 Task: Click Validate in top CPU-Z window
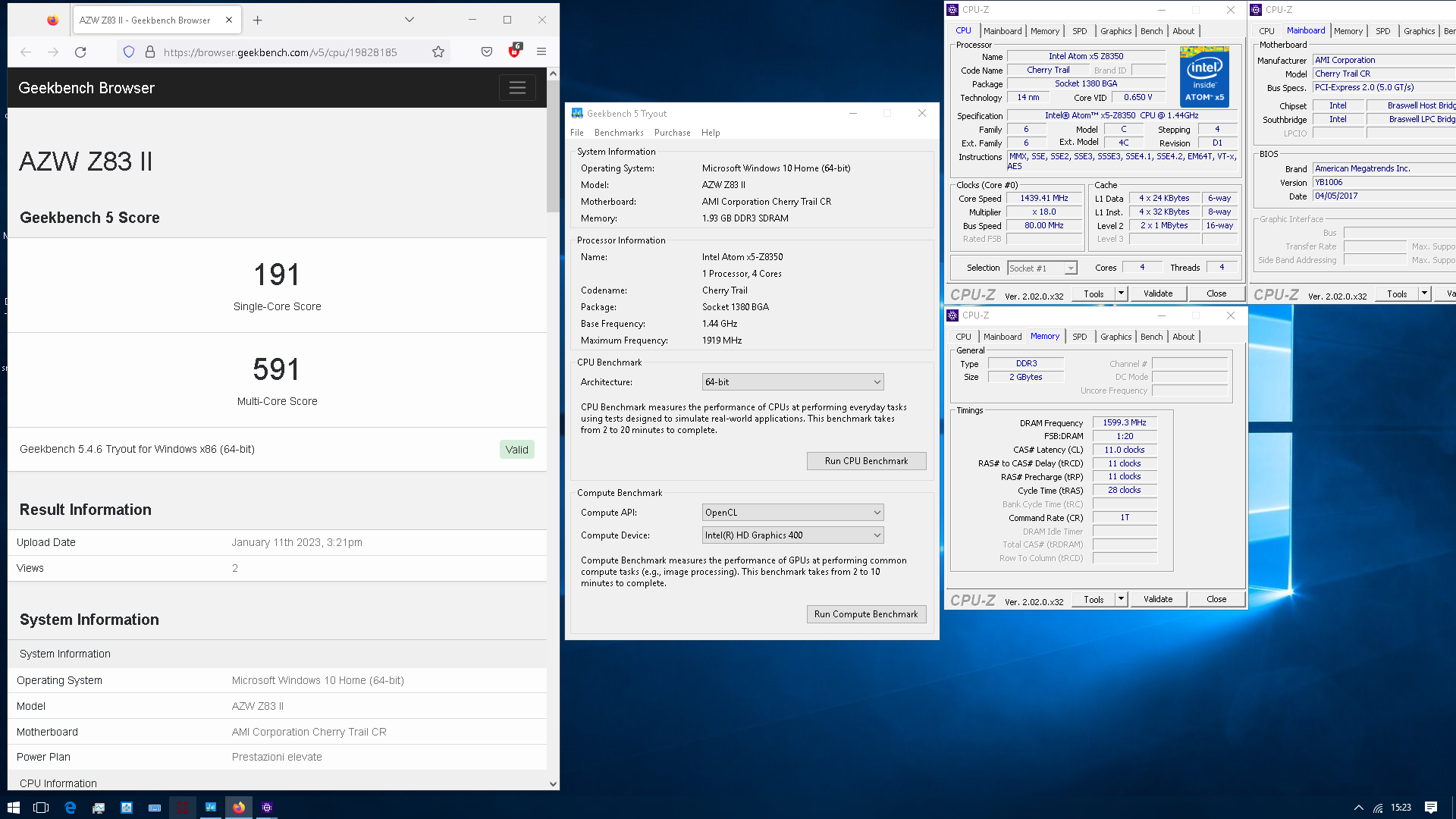(x=1158, y=294)
